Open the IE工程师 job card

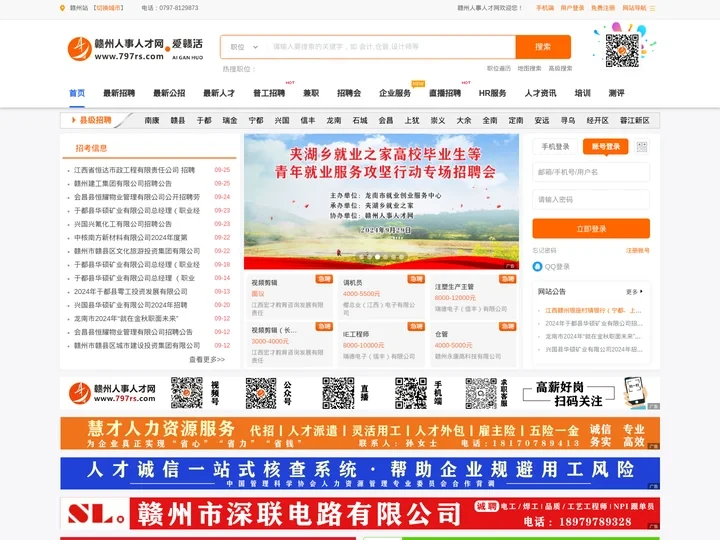click(382, 344)
